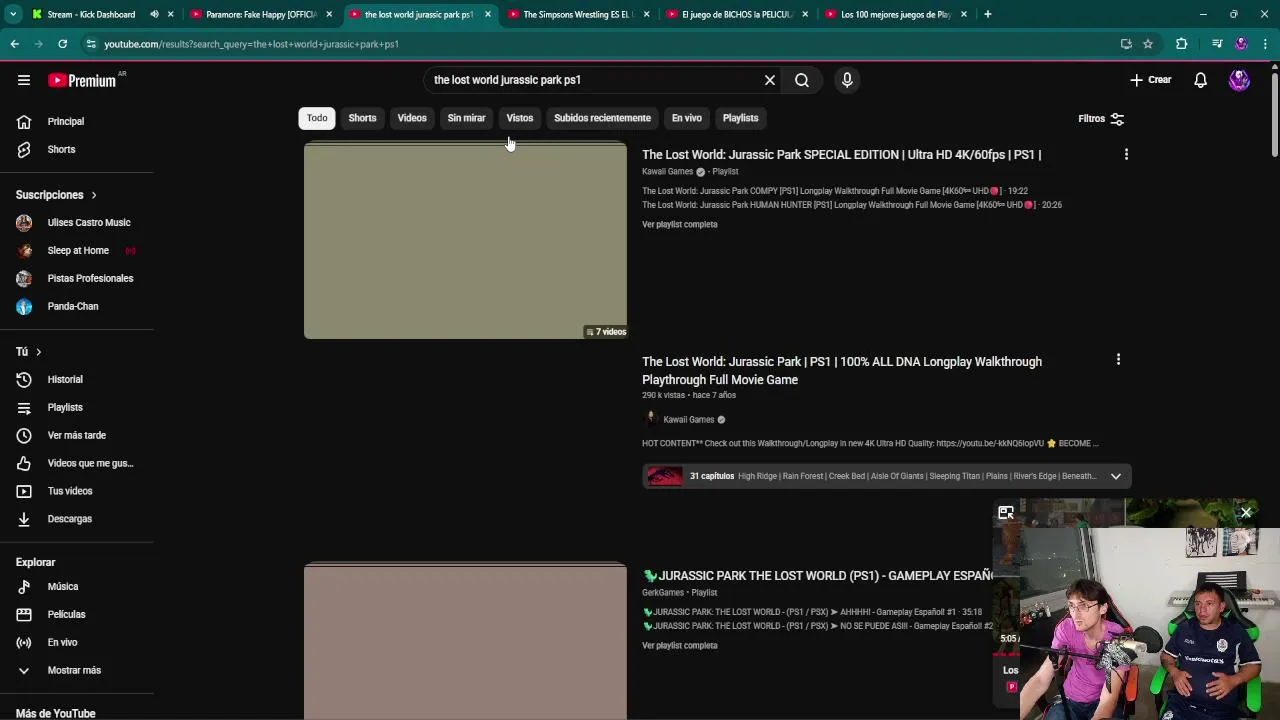
Task: Switch to Los 100 mejores juegos tab
Action: point(895,14)
